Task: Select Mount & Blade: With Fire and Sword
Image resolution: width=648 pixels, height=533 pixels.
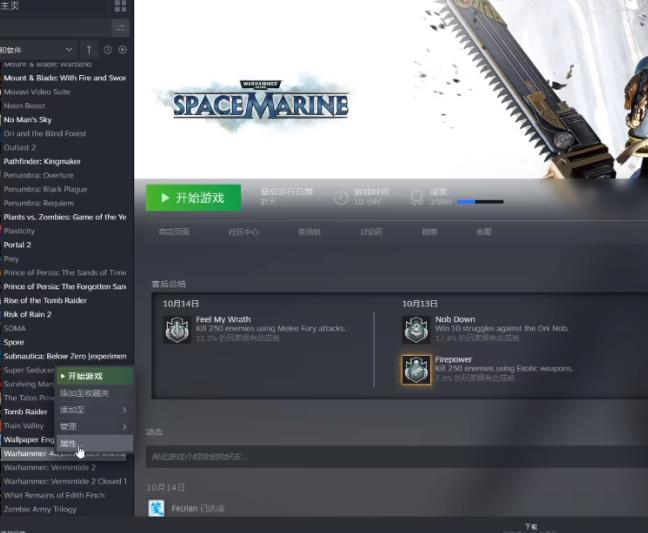Action: pos(65,78)
